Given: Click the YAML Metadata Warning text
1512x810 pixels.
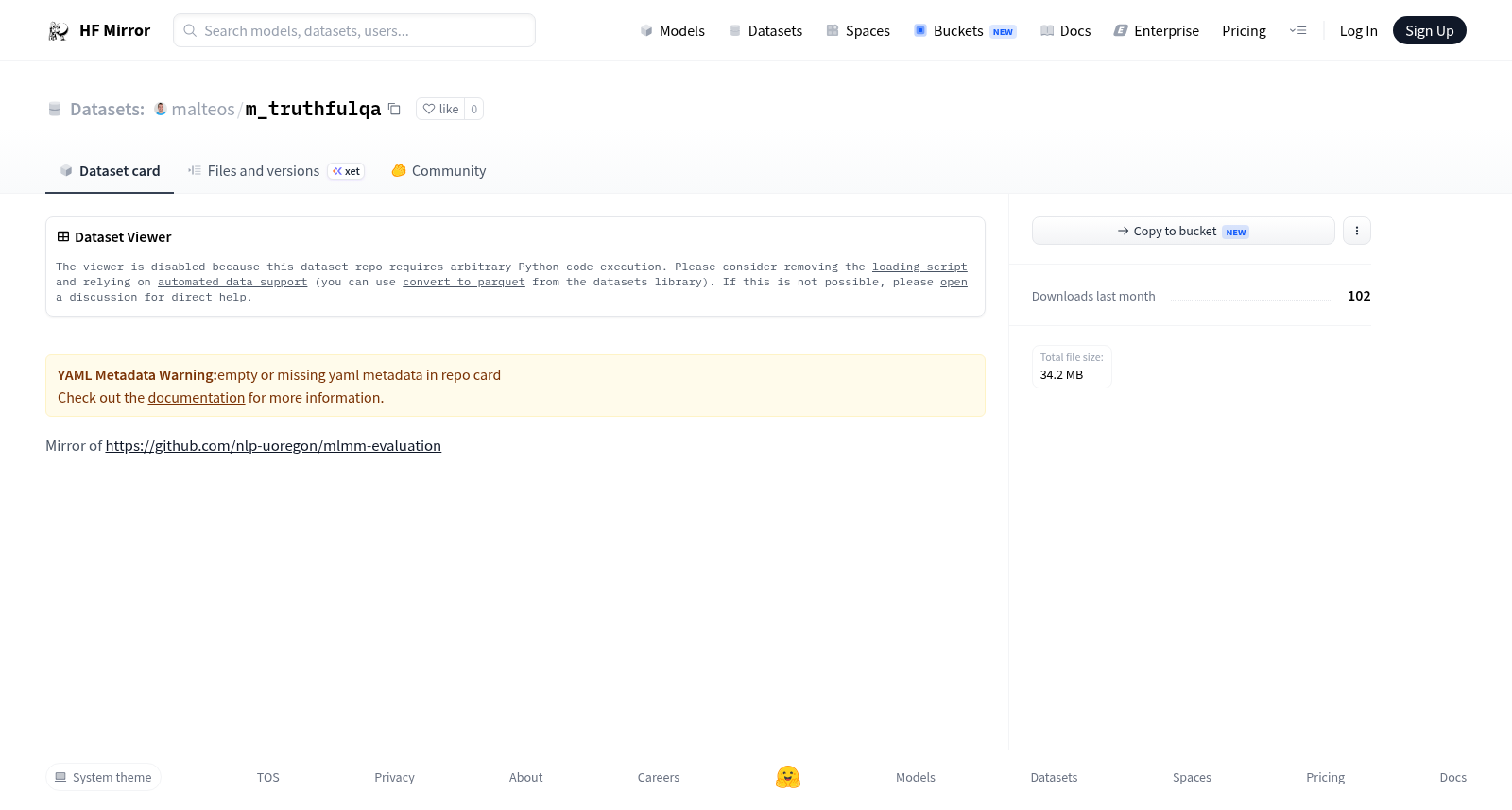Looking at the screenshot, I should coord(137,375).
